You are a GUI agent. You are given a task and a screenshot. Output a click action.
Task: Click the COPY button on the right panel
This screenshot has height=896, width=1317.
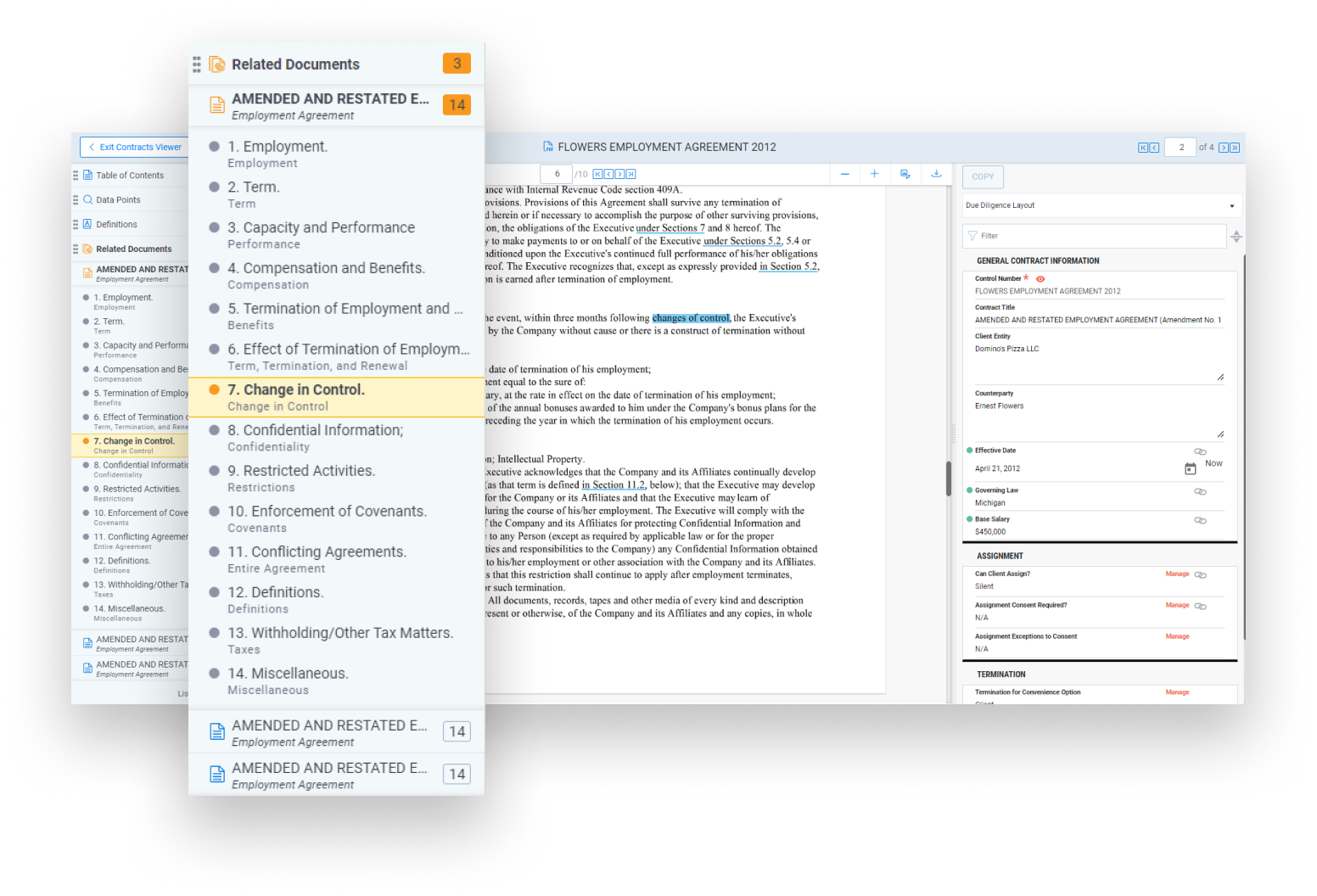(982, 176)
